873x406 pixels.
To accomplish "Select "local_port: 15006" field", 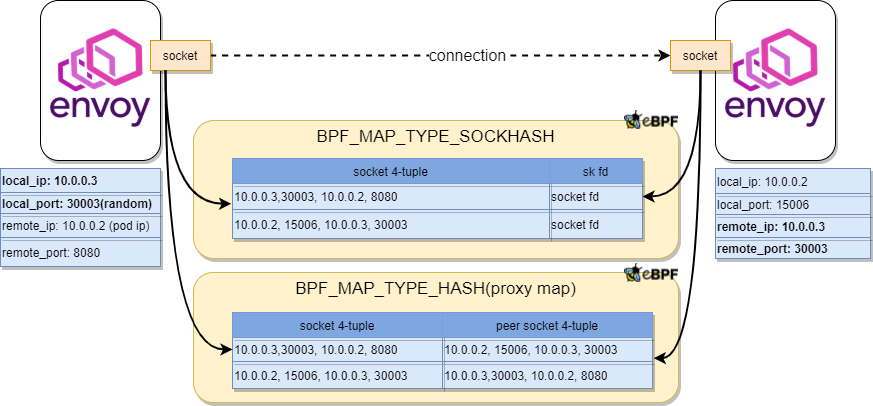I will coord(793,205).
